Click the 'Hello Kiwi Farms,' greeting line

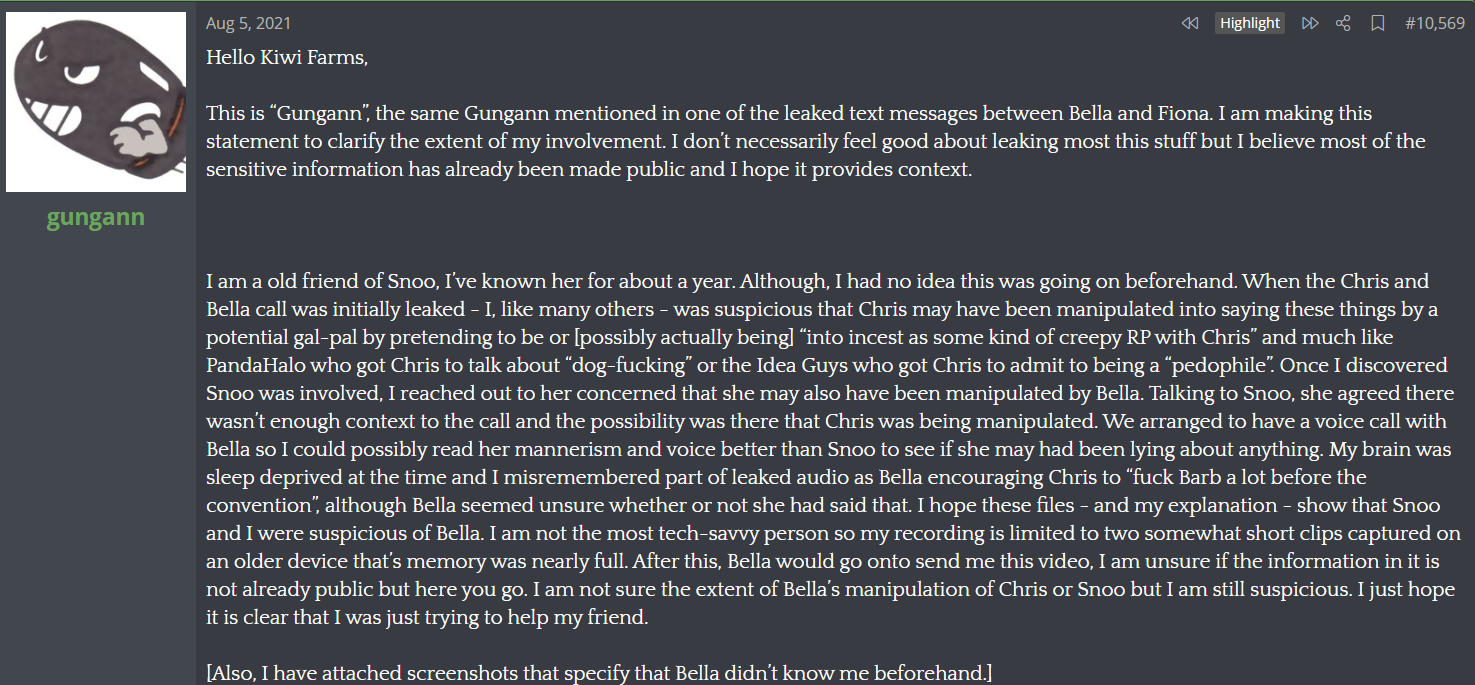tap(287, 58)
